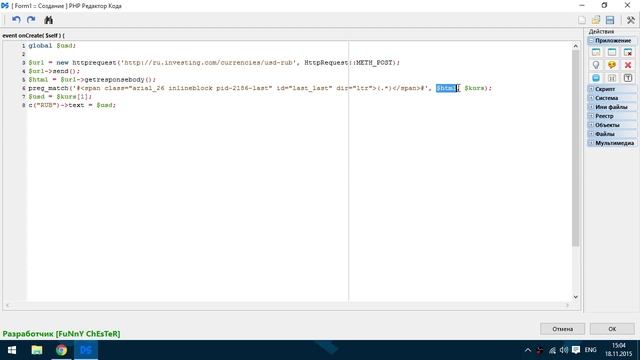
Task: Expand the Объекты section
Action: click(x=591, y=125)
